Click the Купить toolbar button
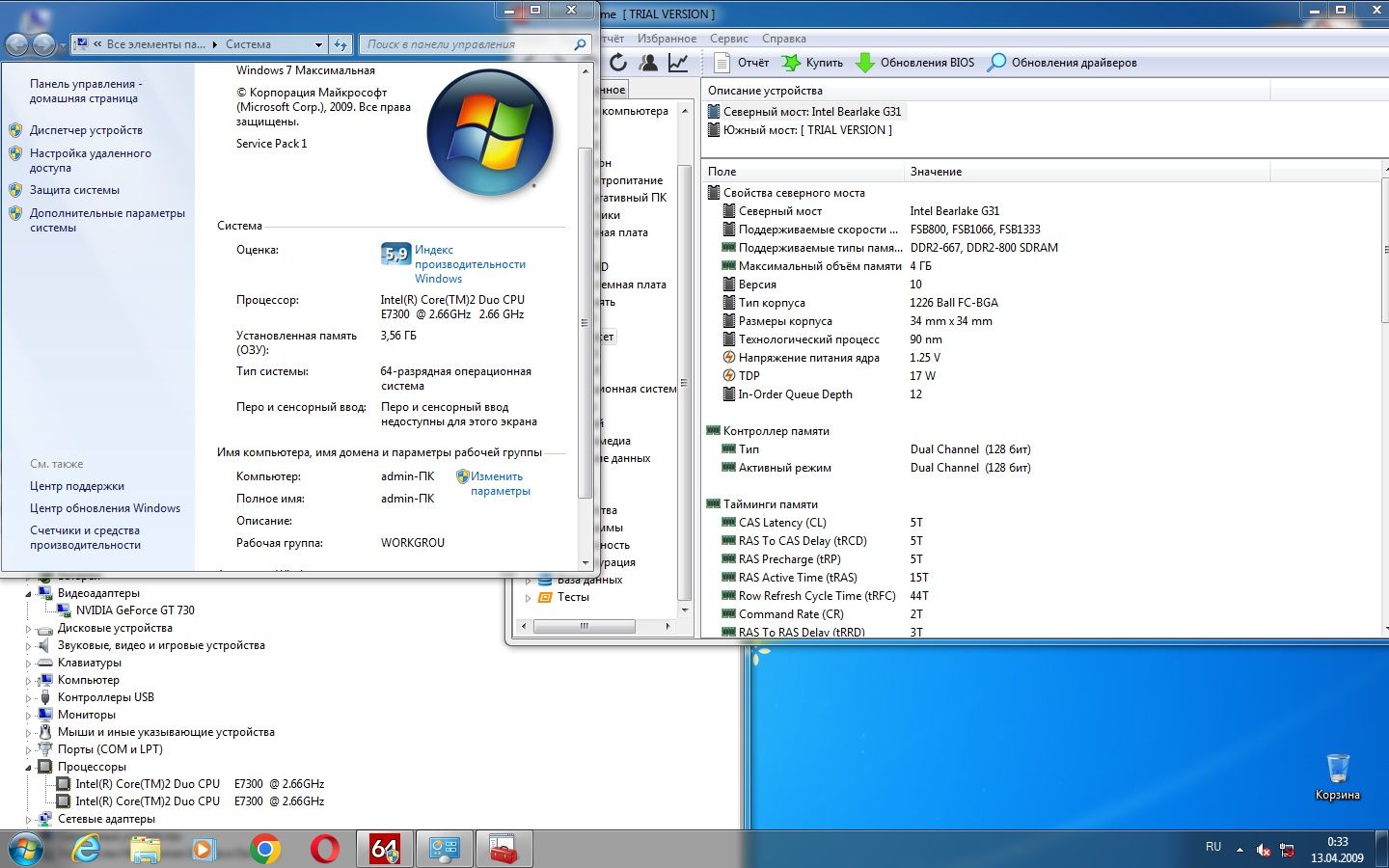The width and height of the screenshot is (1389, 868). [x=812, y=63]
